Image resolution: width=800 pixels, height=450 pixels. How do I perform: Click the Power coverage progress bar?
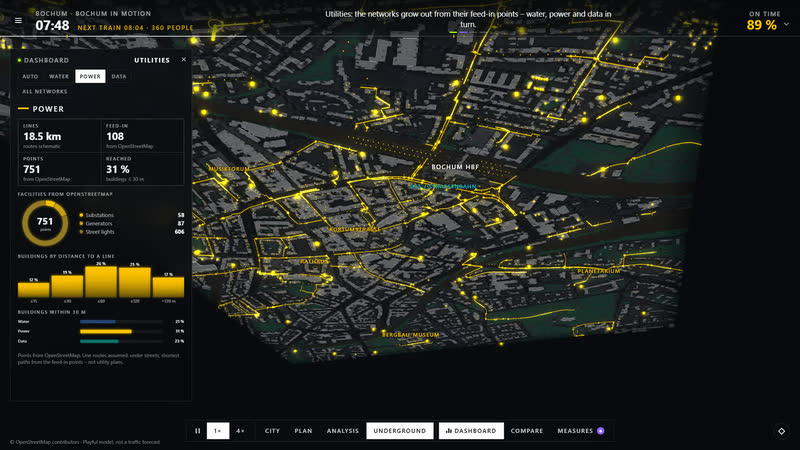[x=121, y=332]
